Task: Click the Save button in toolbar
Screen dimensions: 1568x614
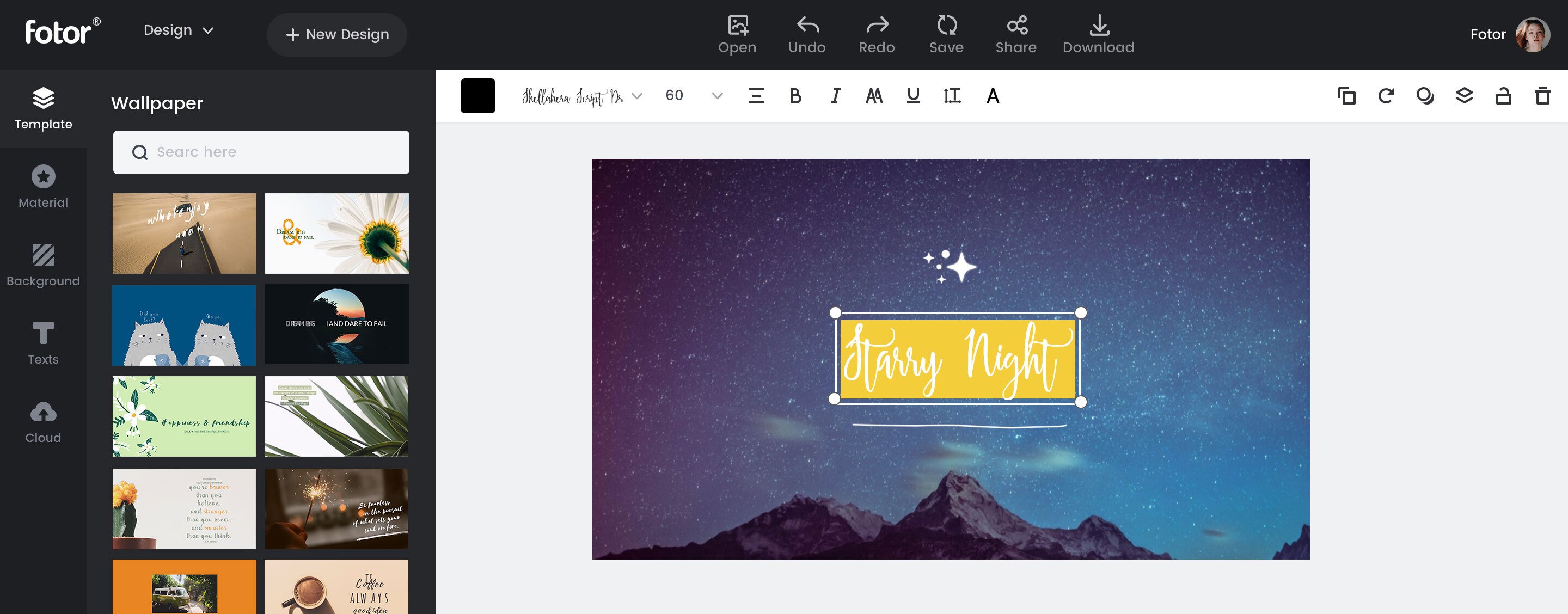Action: point(945,34)
